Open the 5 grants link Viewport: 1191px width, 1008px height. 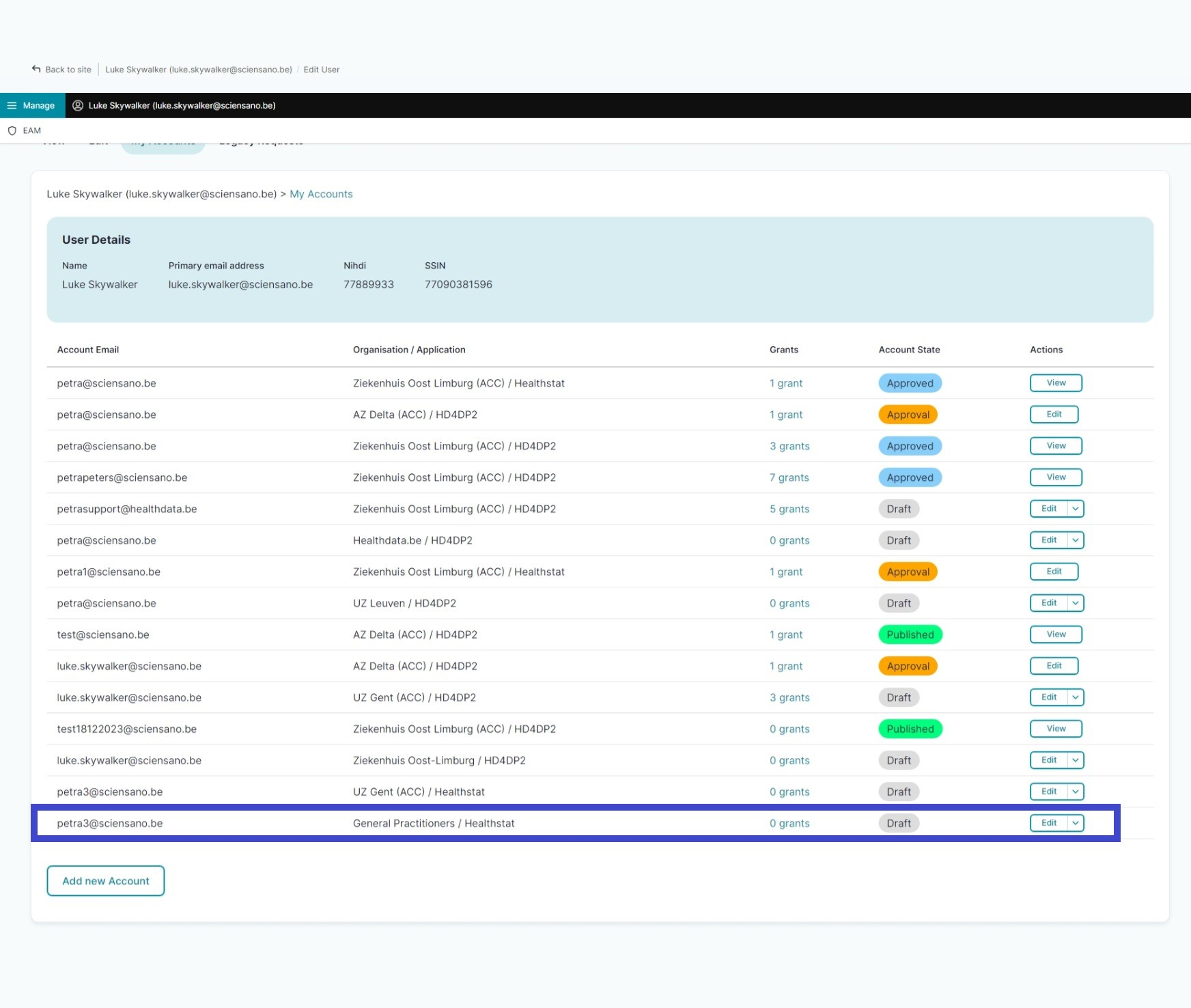pyautogui.click(x=789, y=509)
